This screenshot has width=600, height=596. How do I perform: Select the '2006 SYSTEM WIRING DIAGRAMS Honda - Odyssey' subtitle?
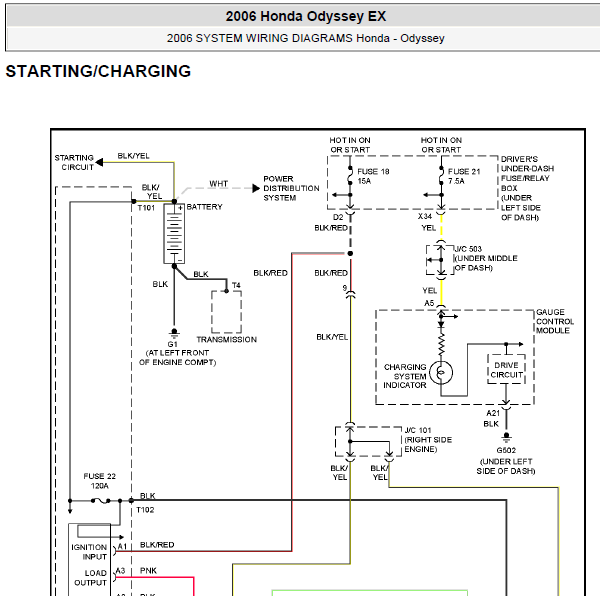coord(305,38)
